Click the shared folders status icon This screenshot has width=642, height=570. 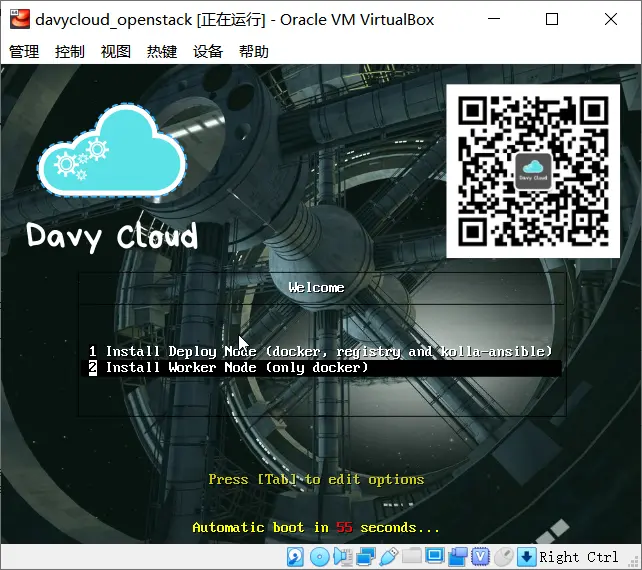click(411, 556)
